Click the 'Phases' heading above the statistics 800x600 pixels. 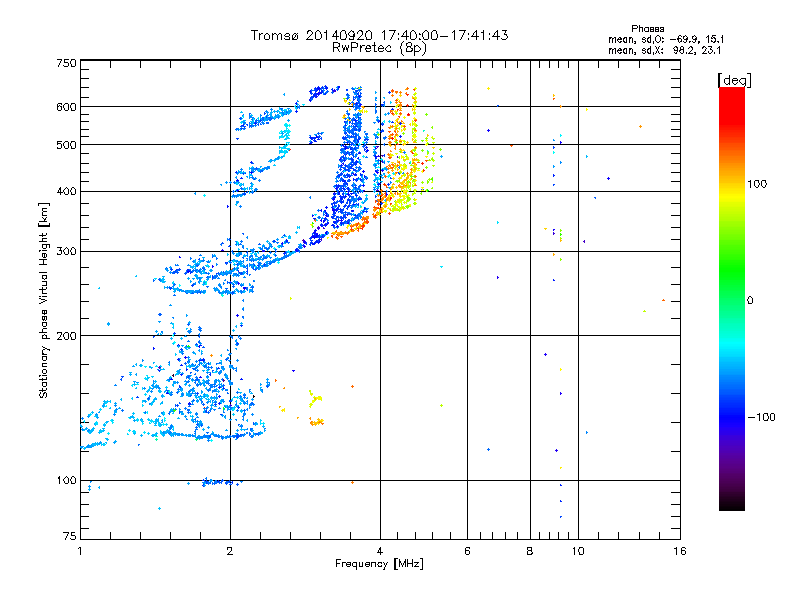click(647, 29)
